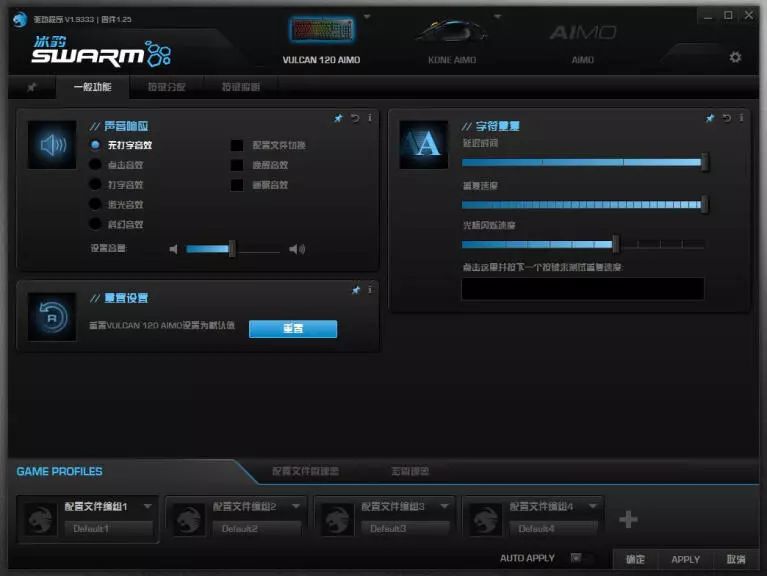Open the AIMO device tab
The height and width of the screenshot is (576, 767).
(583, 43)
